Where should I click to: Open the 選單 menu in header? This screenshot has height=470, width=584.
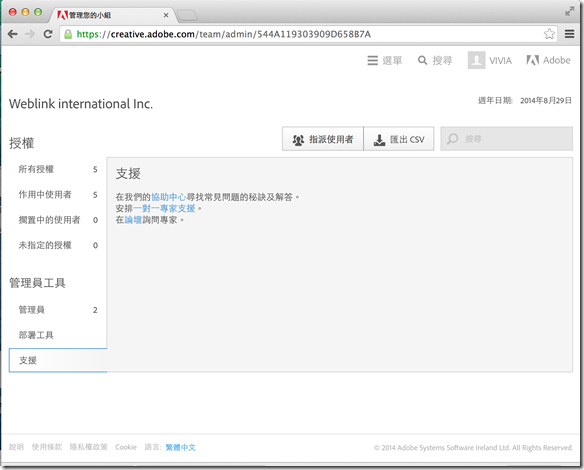click(x=385, y=60)
